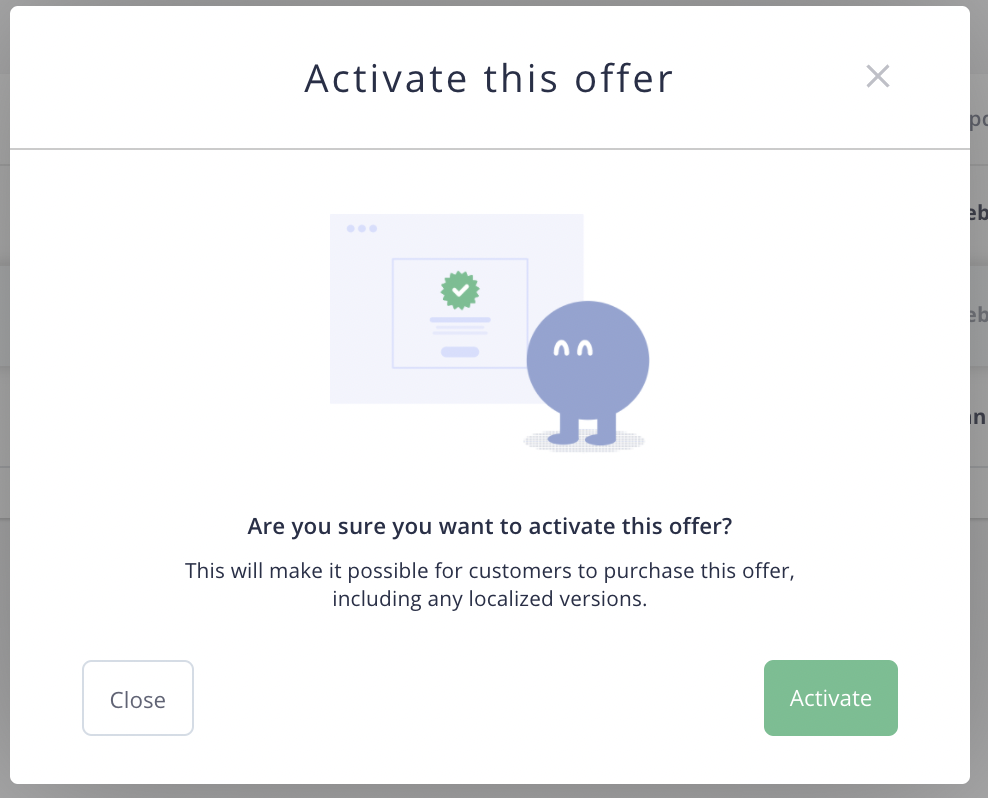Image resolution: width=988 pixels, height=798 pixels.
Task: Click the 'Are you sure' question heading
Action: 490,526
